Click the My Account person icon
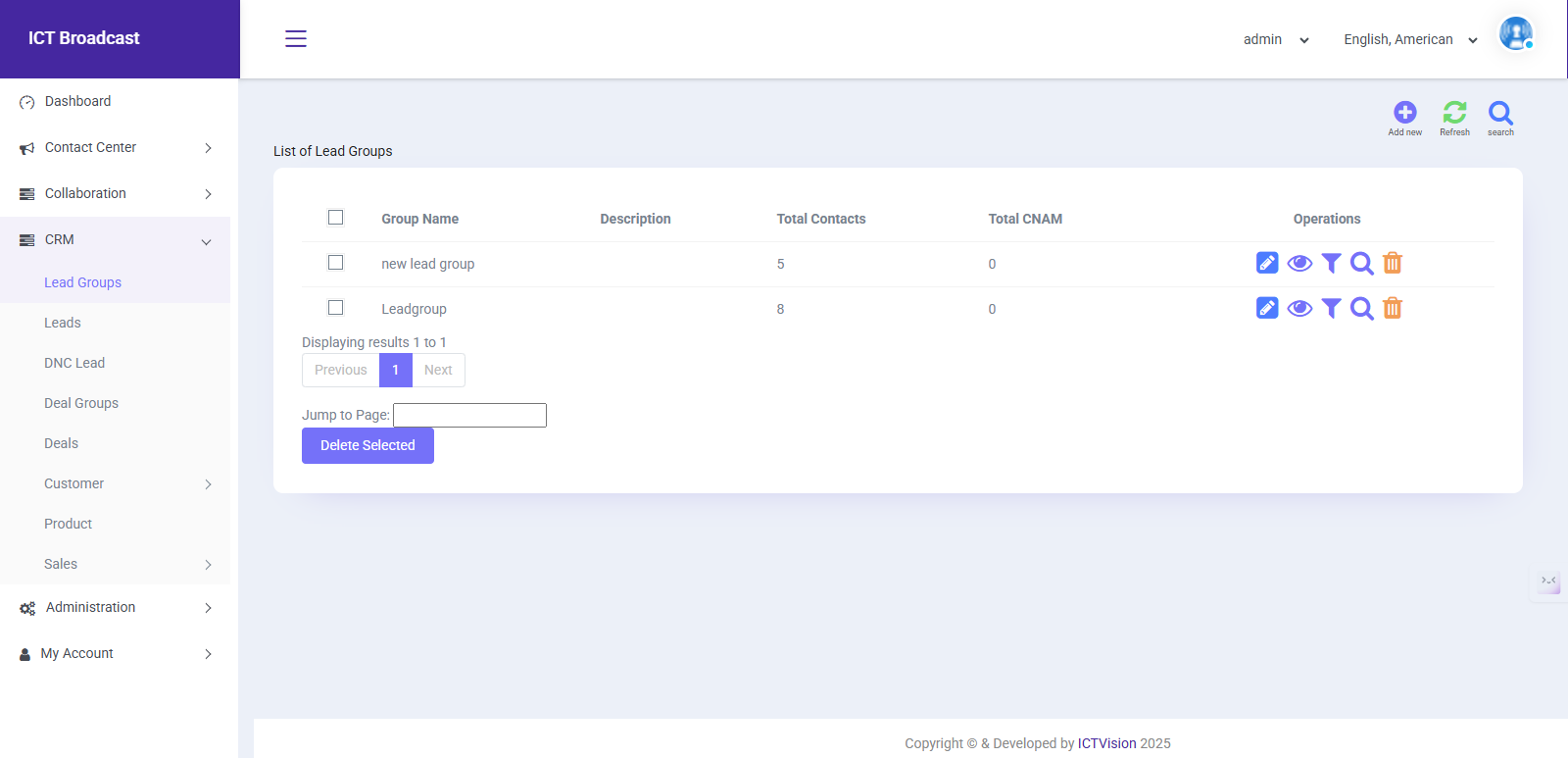 (25, 654)
